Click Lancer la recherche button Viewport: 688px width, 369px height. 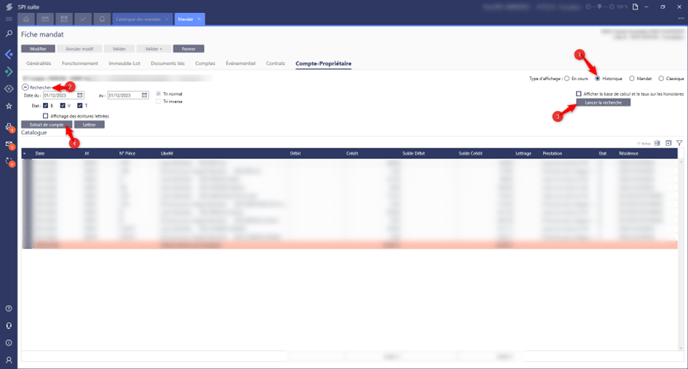point(603,102)
